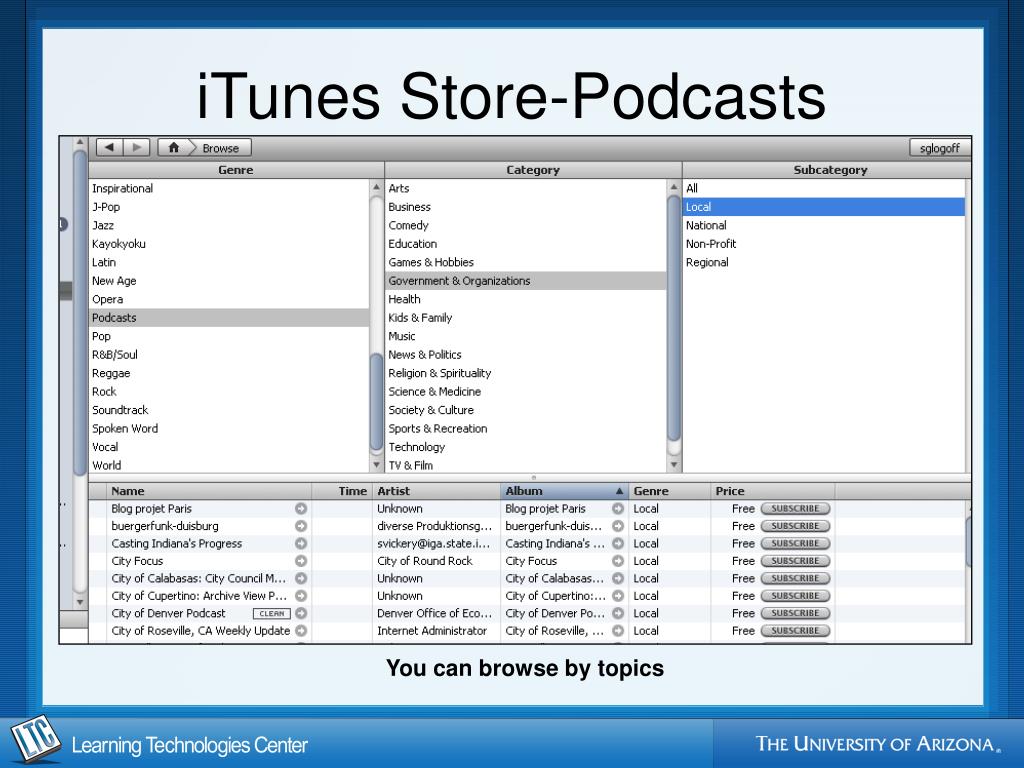Sort by the Price column header

click(773, 491)
